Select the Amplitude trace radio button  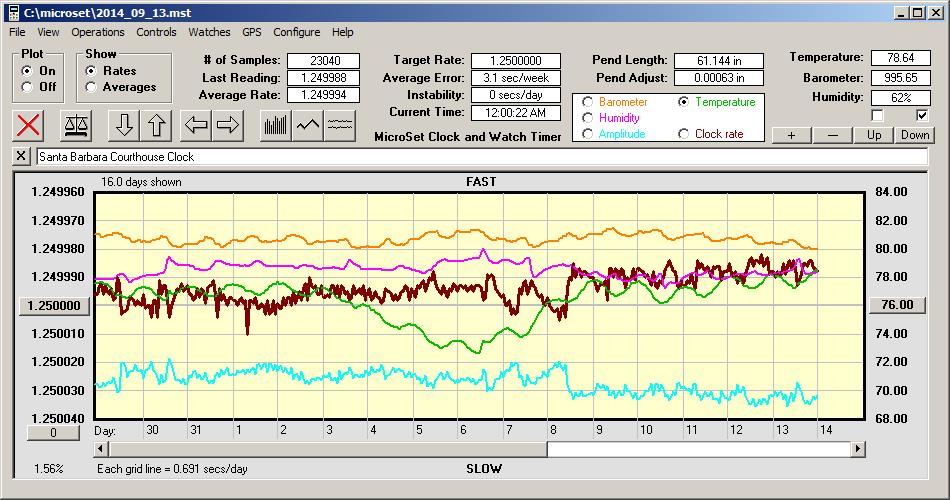tap(587, 134)
